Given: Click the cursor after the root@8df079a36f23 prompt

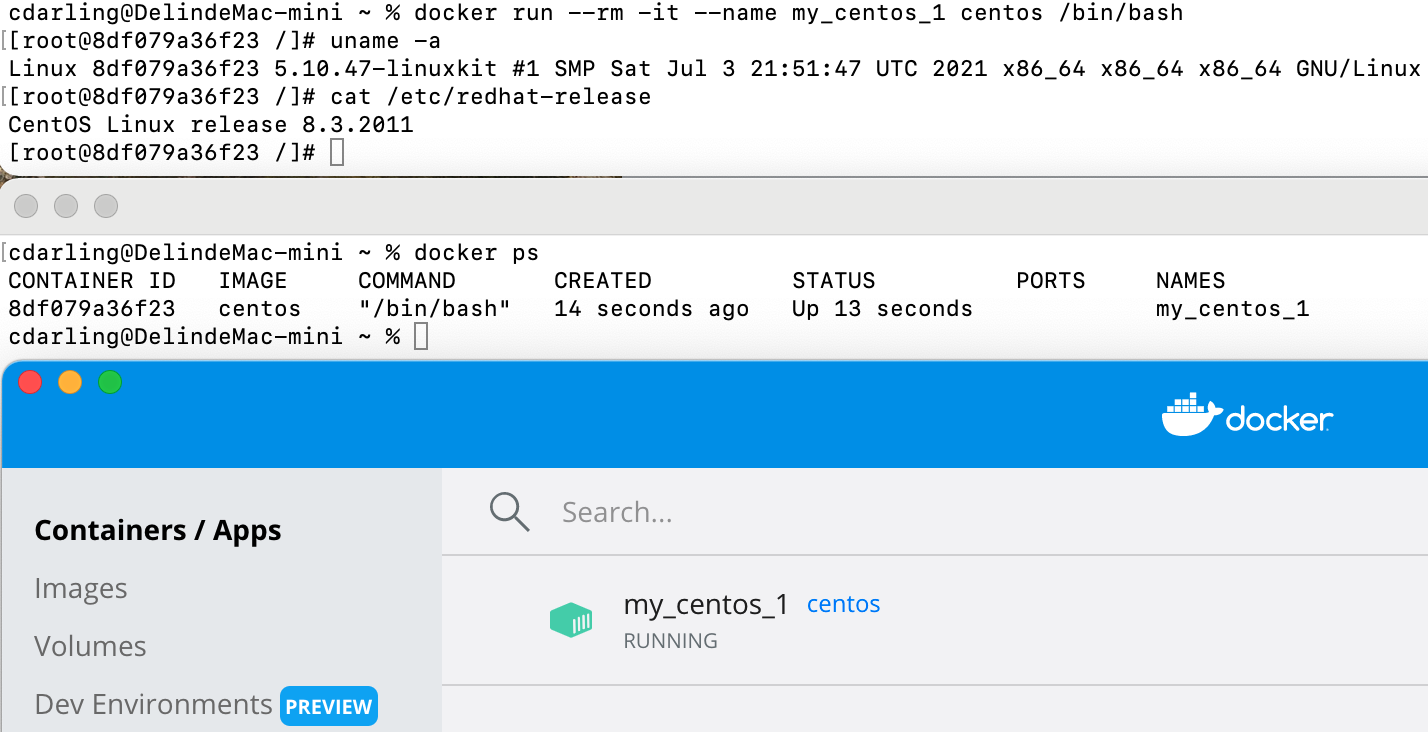Looking at the screenshot, I should click(x=337, y=153).
